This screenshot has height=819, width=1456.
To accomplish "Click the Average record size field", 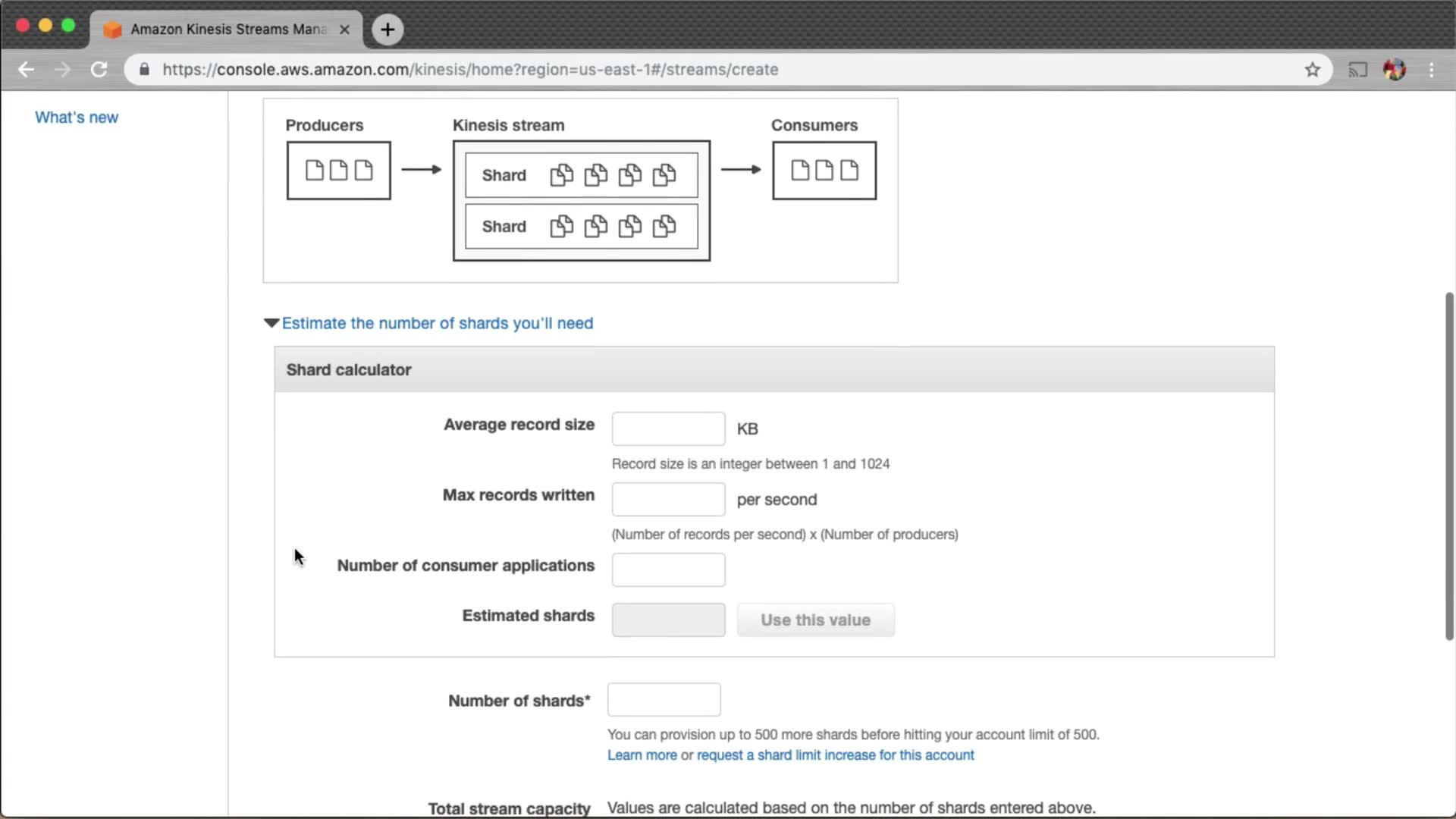I will point(668,429).
